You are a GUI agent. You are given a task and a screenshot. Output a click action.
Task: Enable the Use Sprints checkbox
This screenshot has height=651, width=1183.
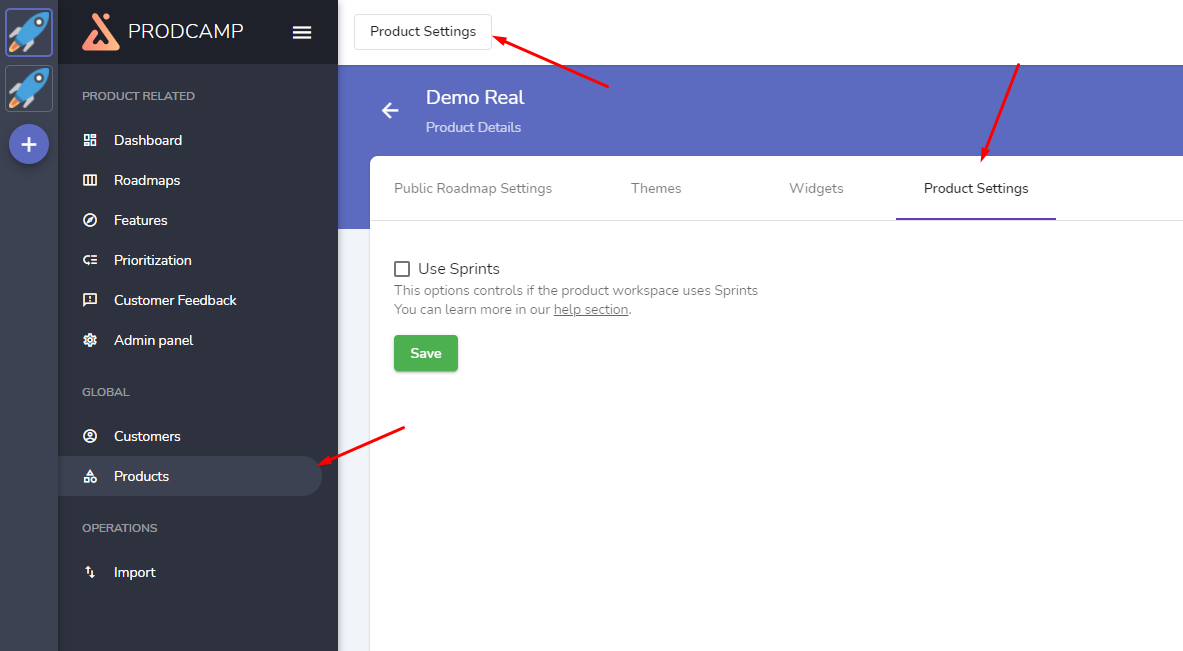point(402,269)
